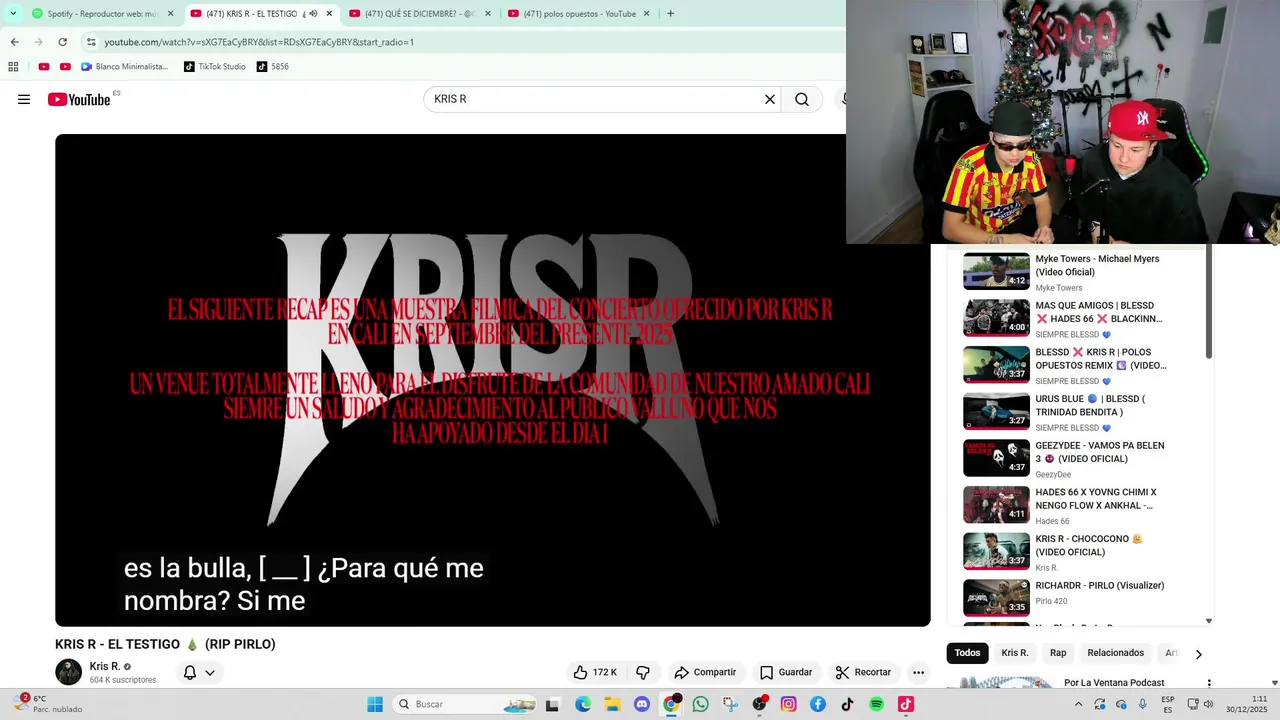Click the address bar URL
Screen dimensions: 1280x720
(x=259, y=42)
